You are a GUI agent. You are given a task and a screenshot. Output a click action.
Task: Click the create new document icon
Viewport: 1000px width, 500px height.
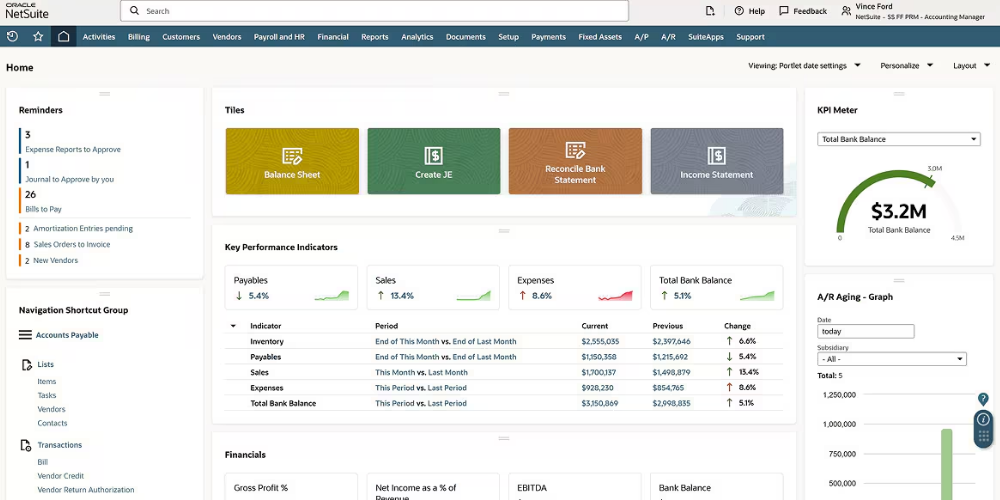coord(710,11)
